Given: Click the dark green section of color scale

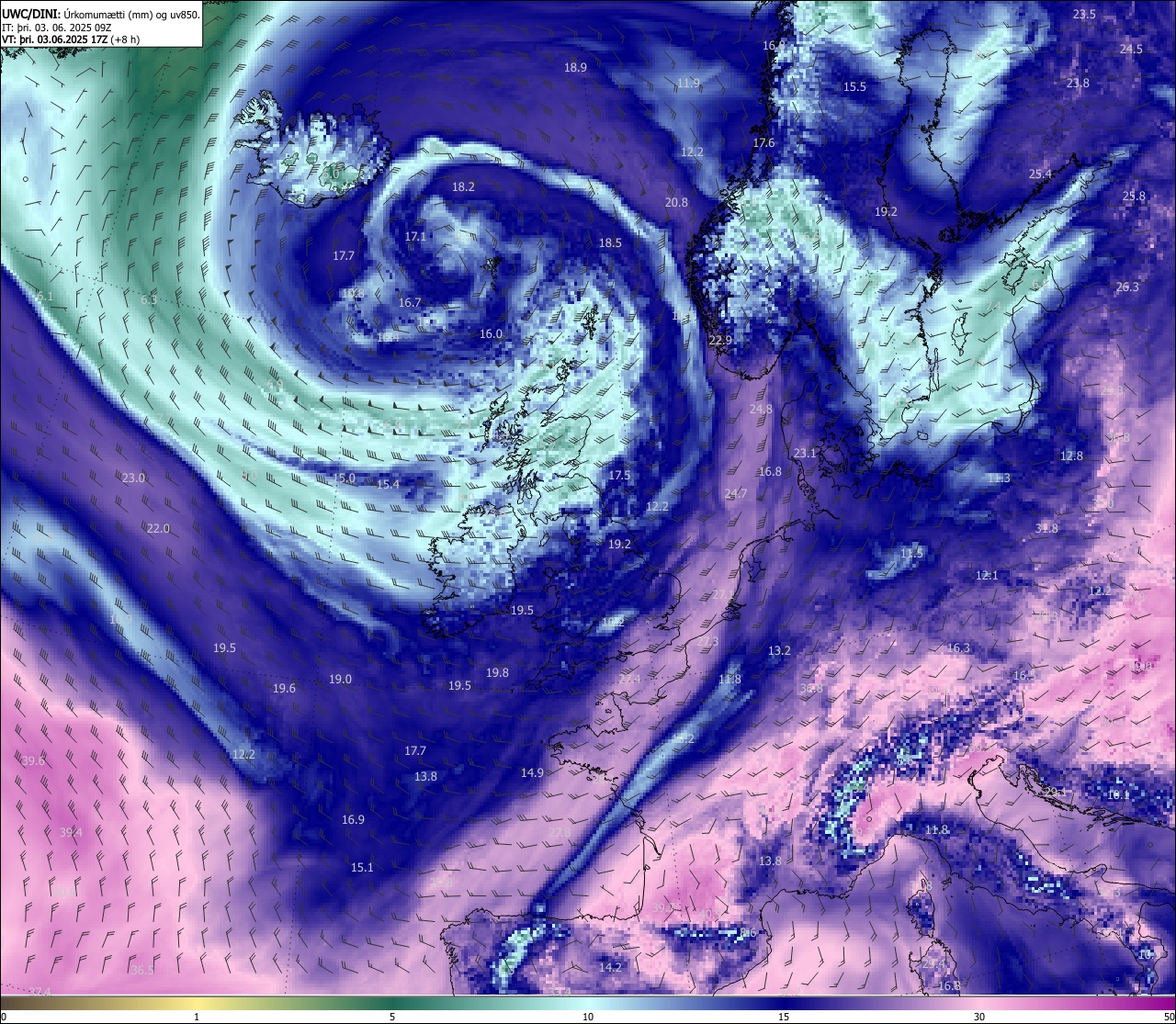Looking at the screenshot, I should tap(392, 1003).
